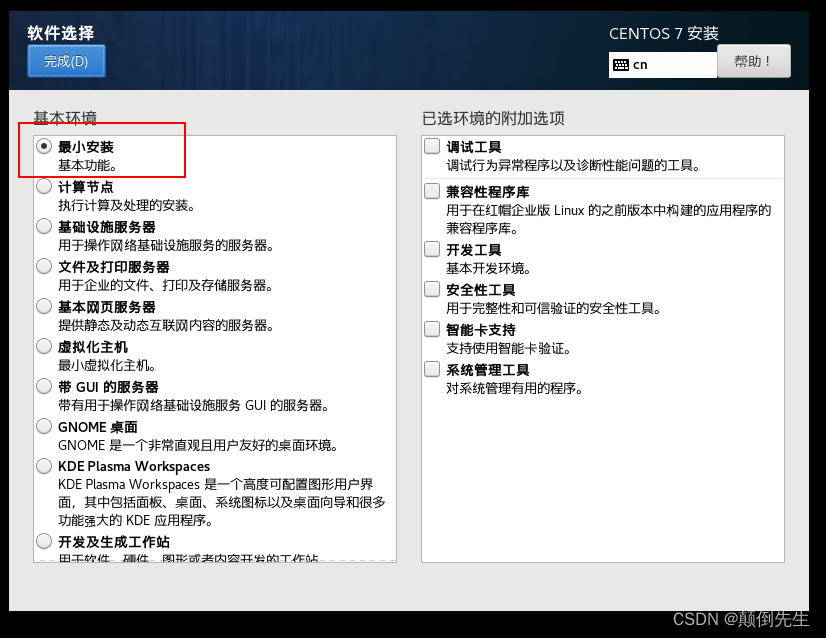Pick 文件及打印服务器 environment
The height and width of the screenshot is (638, 826).
(x=44, y=266)
